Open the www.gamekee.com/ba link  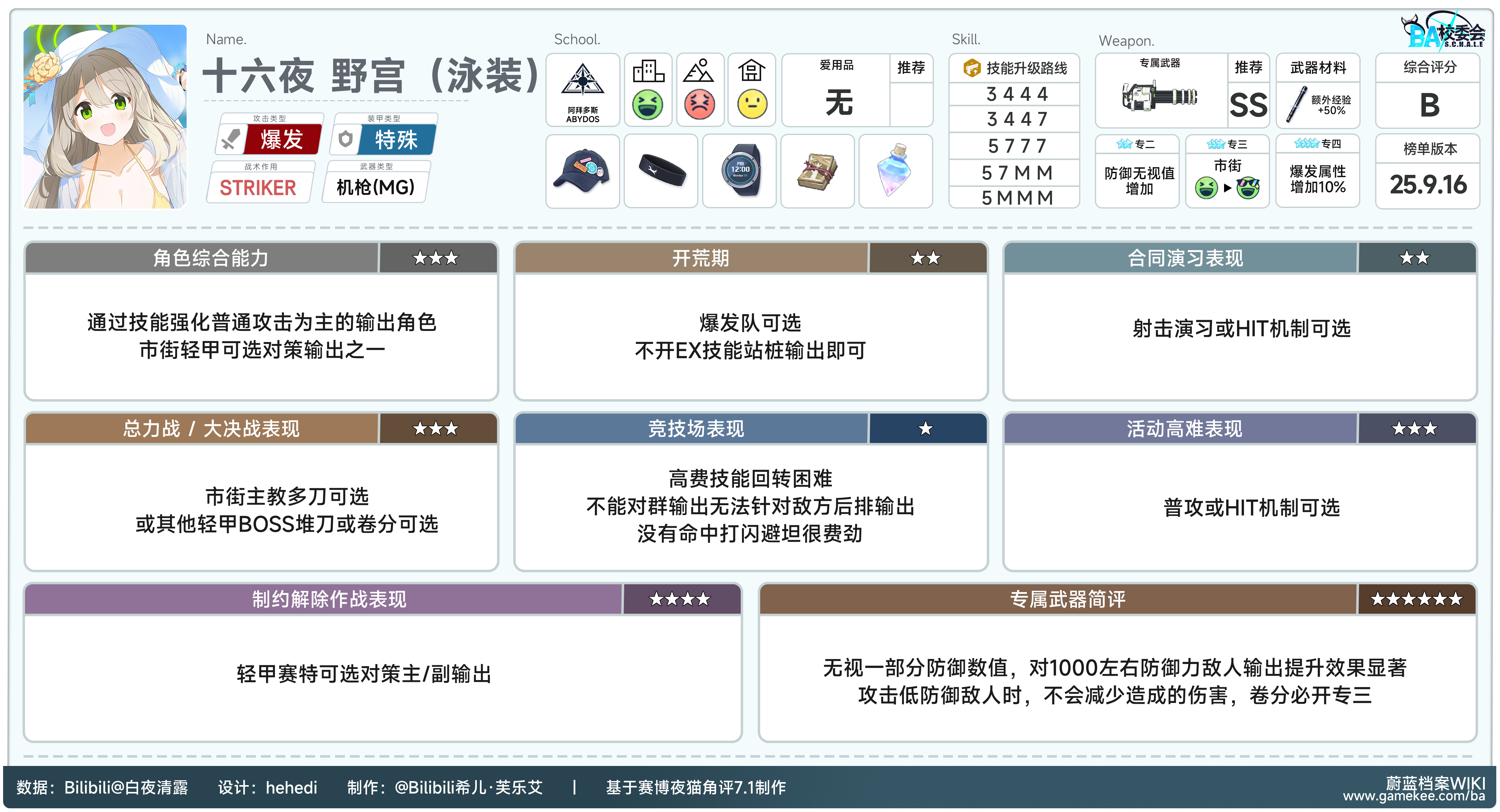coord(1413,796)
